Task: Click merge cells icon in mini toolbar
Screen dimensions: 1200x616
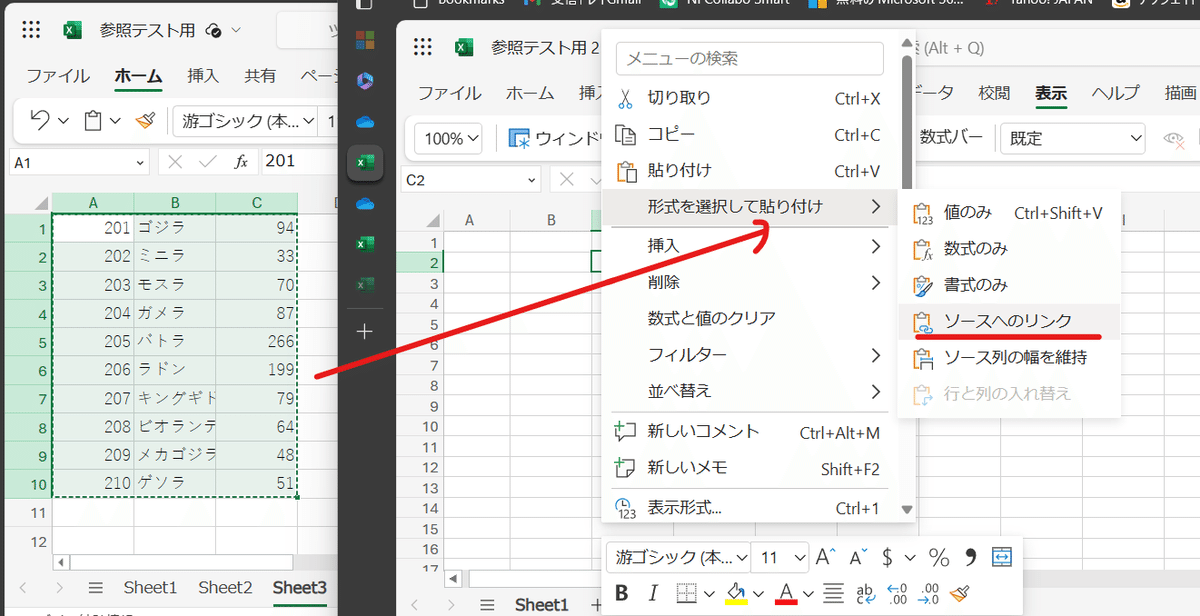Action: coord(1002,556)
